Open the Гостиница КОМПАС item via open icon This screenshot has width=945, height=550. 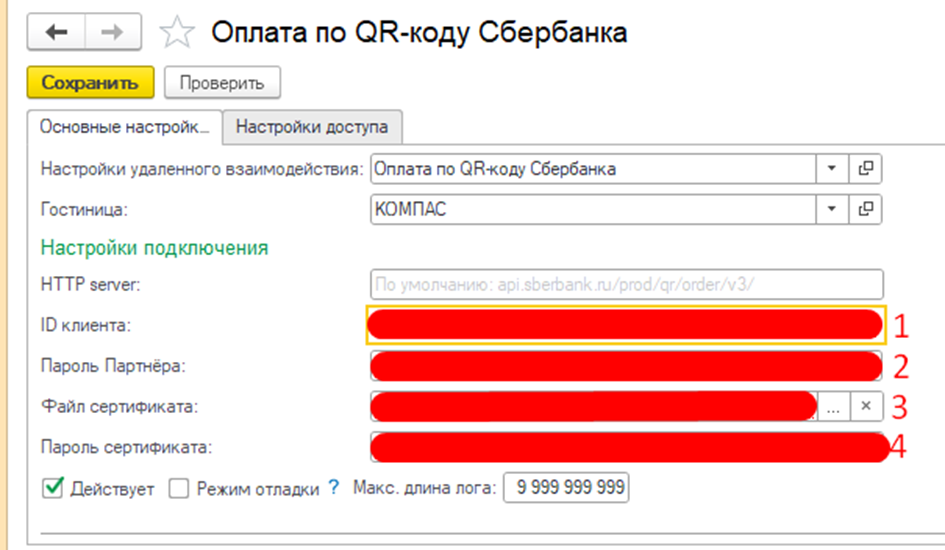coord(865,209)
